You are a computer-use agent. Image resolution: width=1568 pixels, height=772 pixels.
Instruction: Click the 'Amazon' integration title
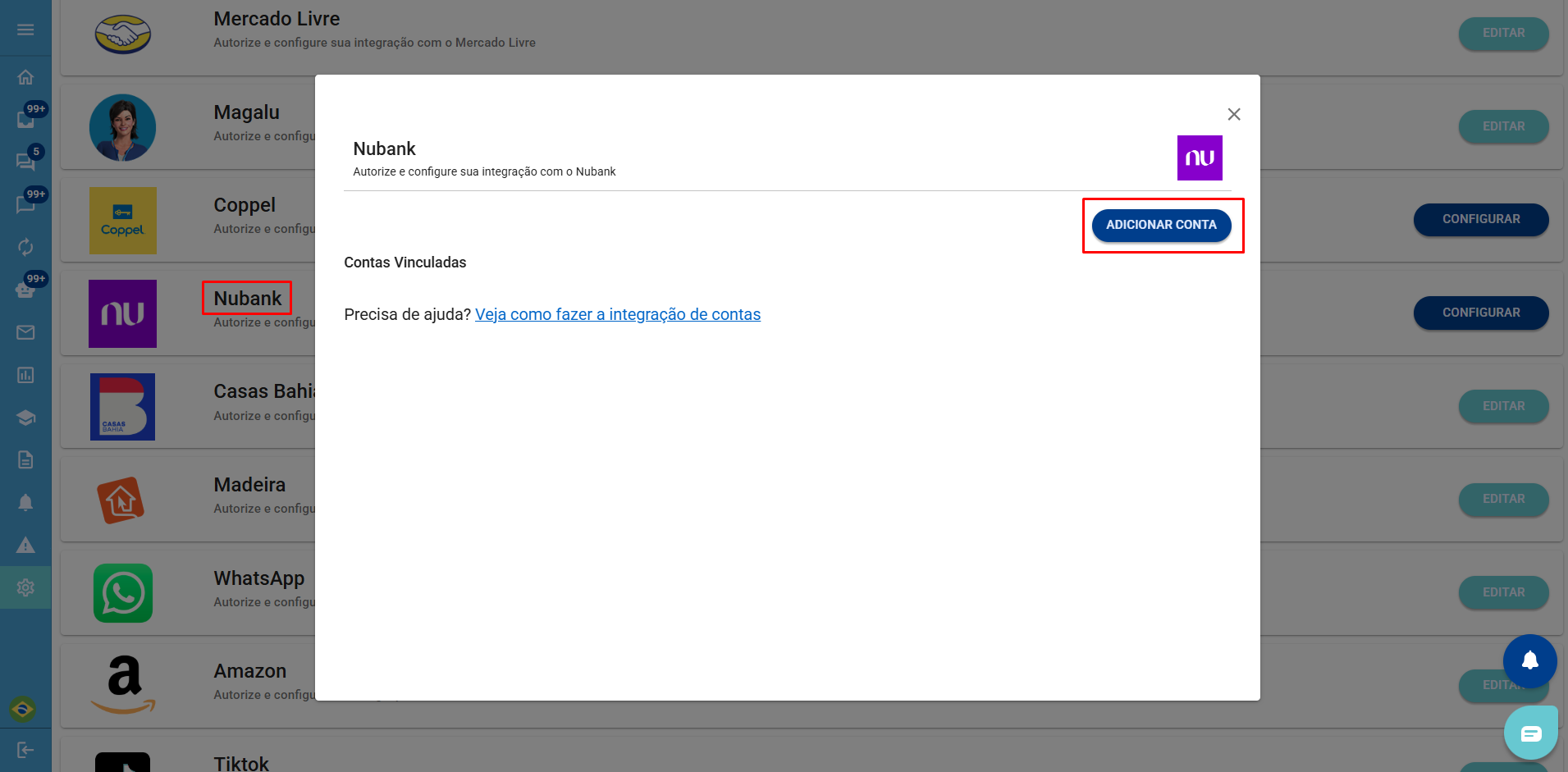click(x=250, y=671)
